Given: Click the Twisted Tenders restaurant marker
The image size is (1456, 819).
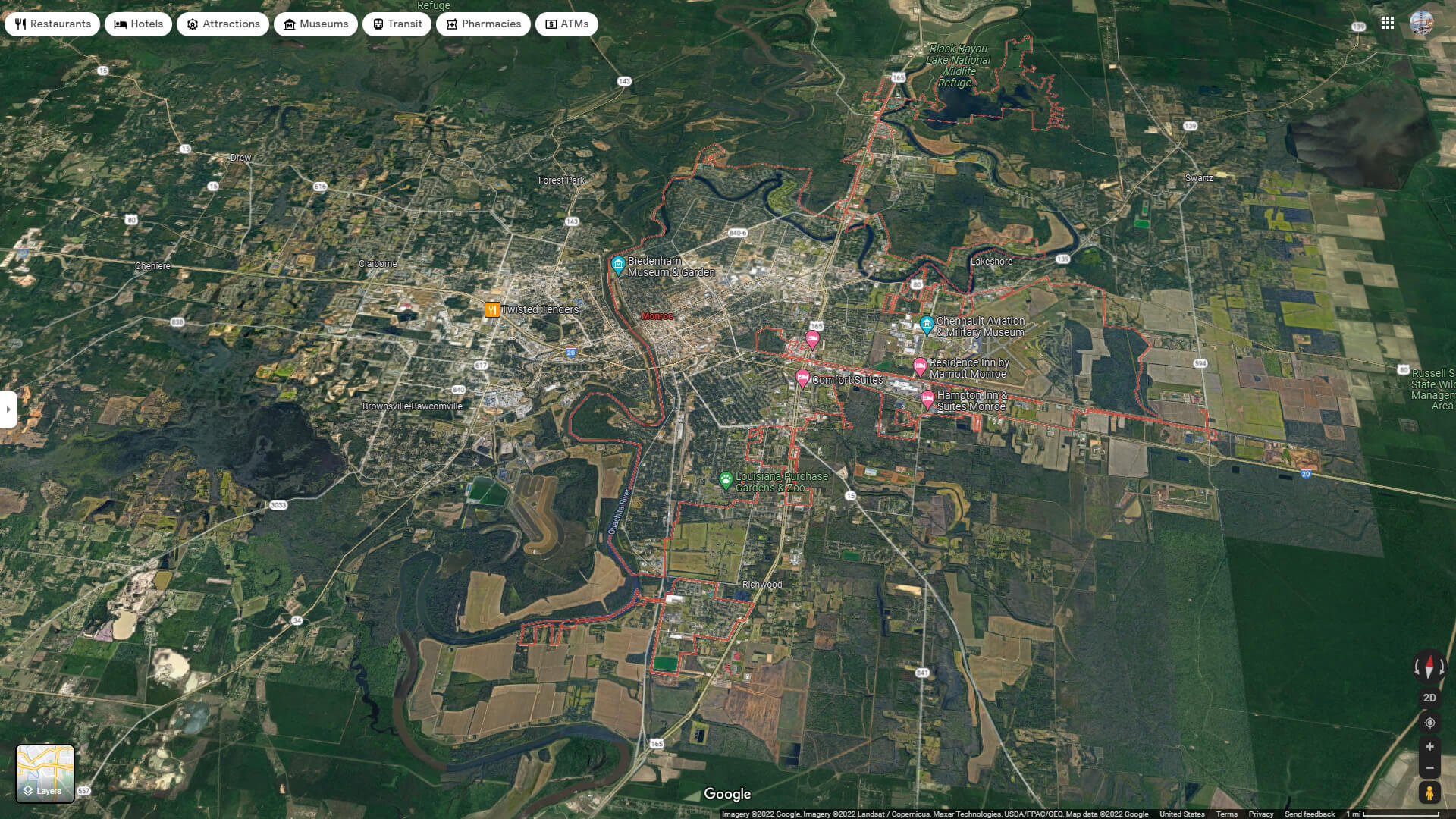Looking at the screenshot, I should coord(492,309).
